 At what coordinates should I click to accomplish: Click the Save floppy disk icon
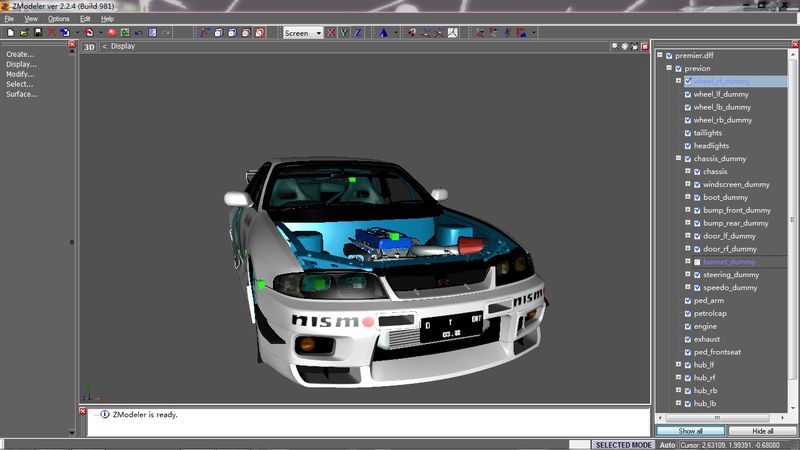point(38,33)
